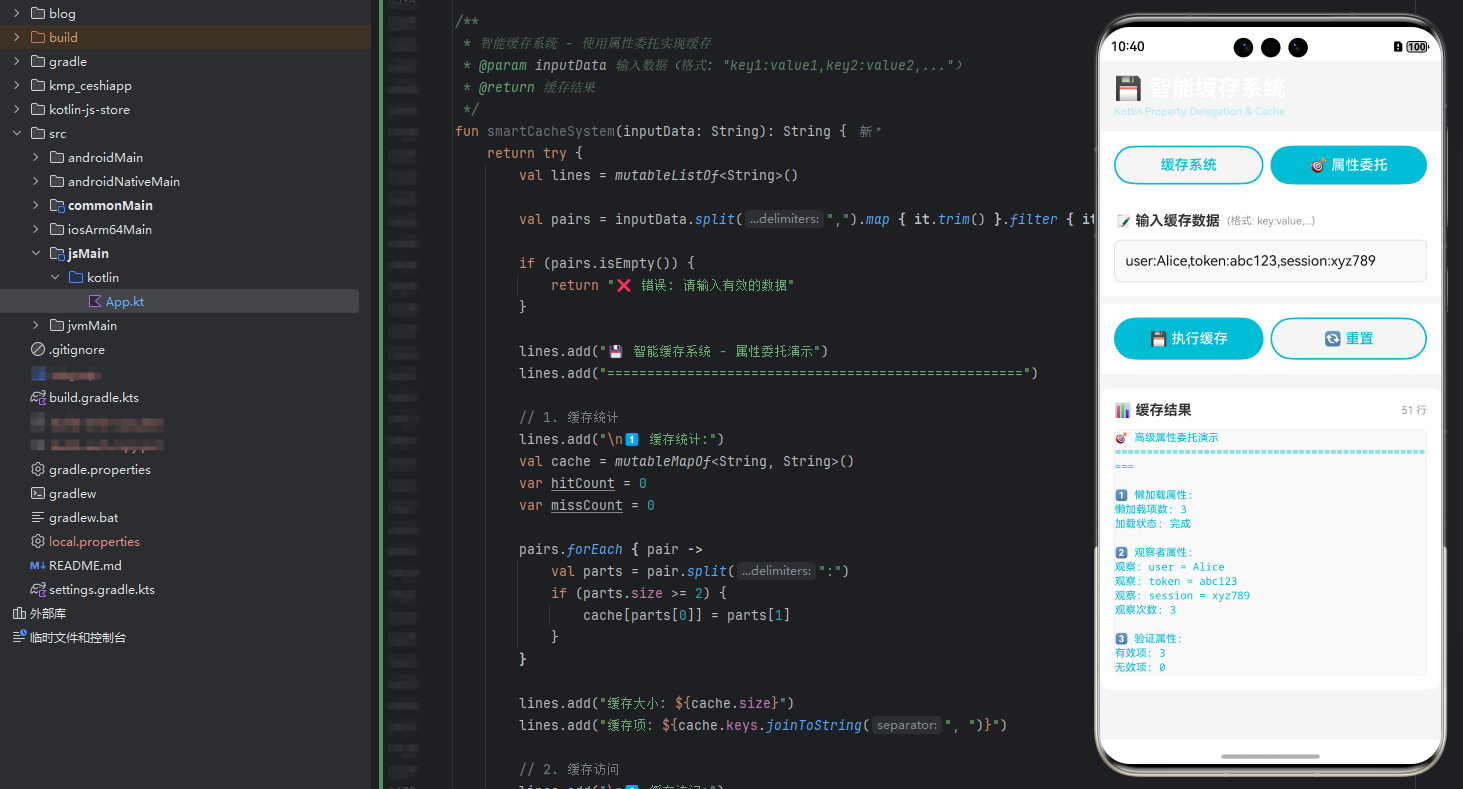Screen dimensions: 1463x789
Task: Click the kotlin source folder icon
Action: tap(76, 278)
